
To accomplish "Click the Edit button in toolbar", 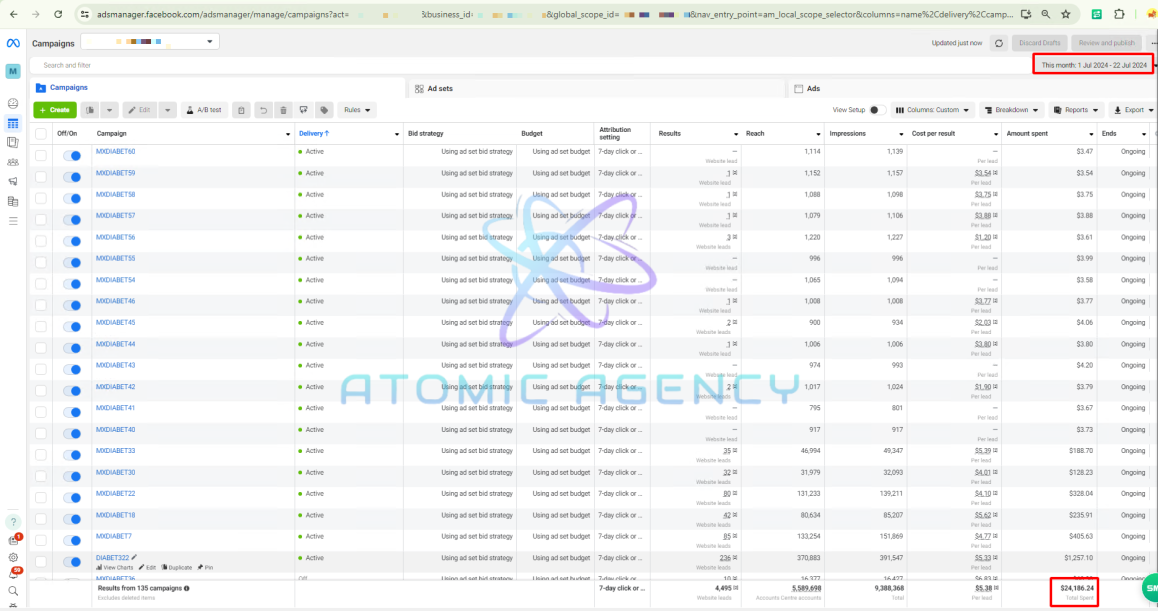I will pos(140,110).
